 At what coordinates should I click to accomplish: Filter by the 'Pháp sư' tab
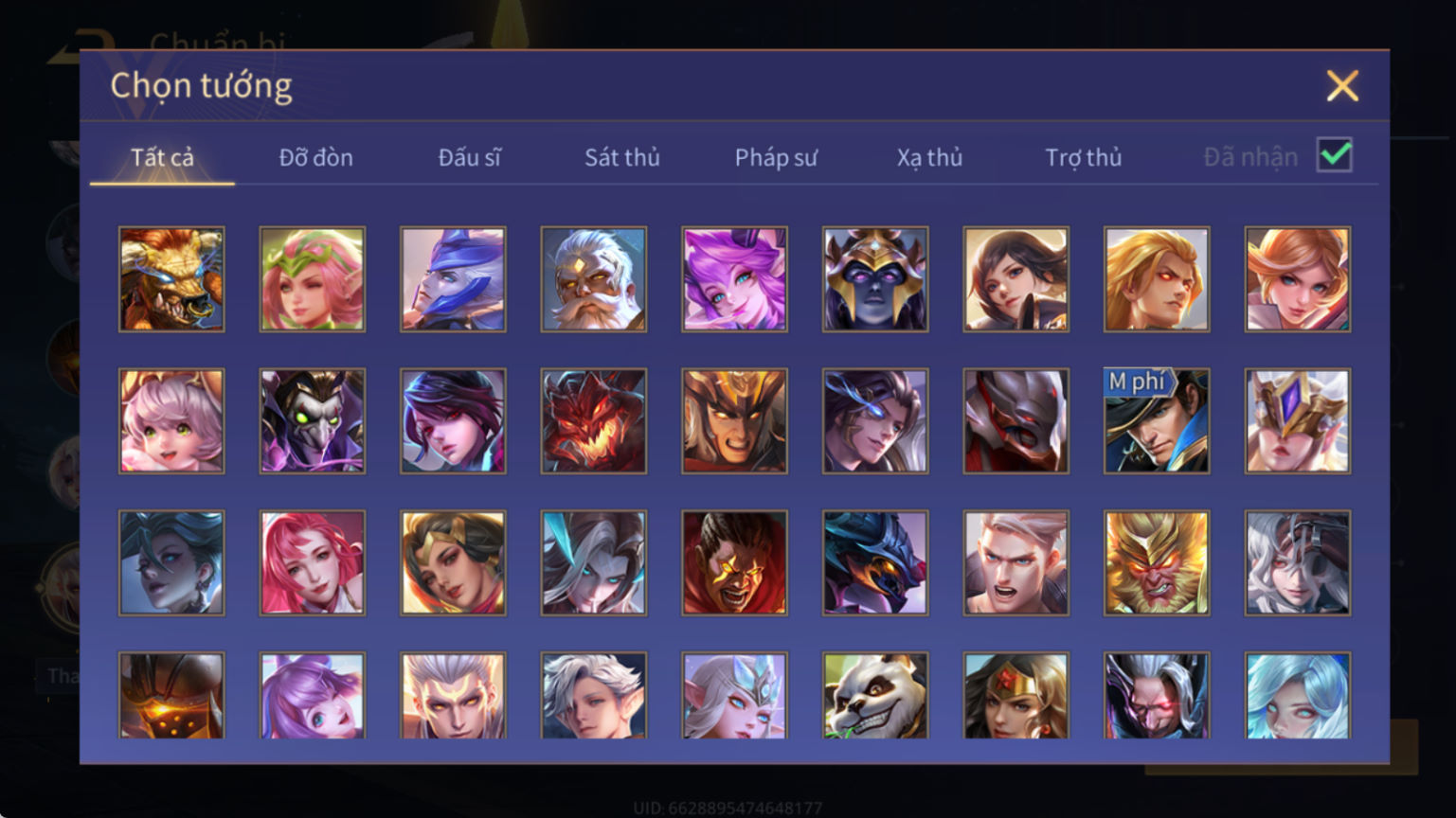(775, 157)
